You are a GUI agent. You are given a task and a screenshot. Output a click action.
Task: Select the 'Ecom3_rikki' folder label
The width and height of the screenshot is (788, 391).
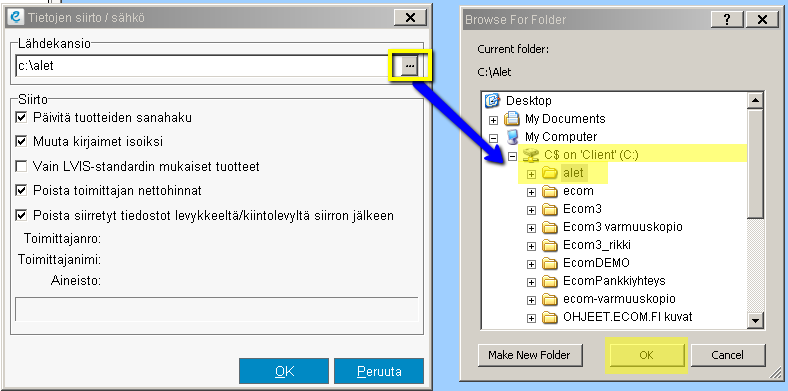point(597,245)
